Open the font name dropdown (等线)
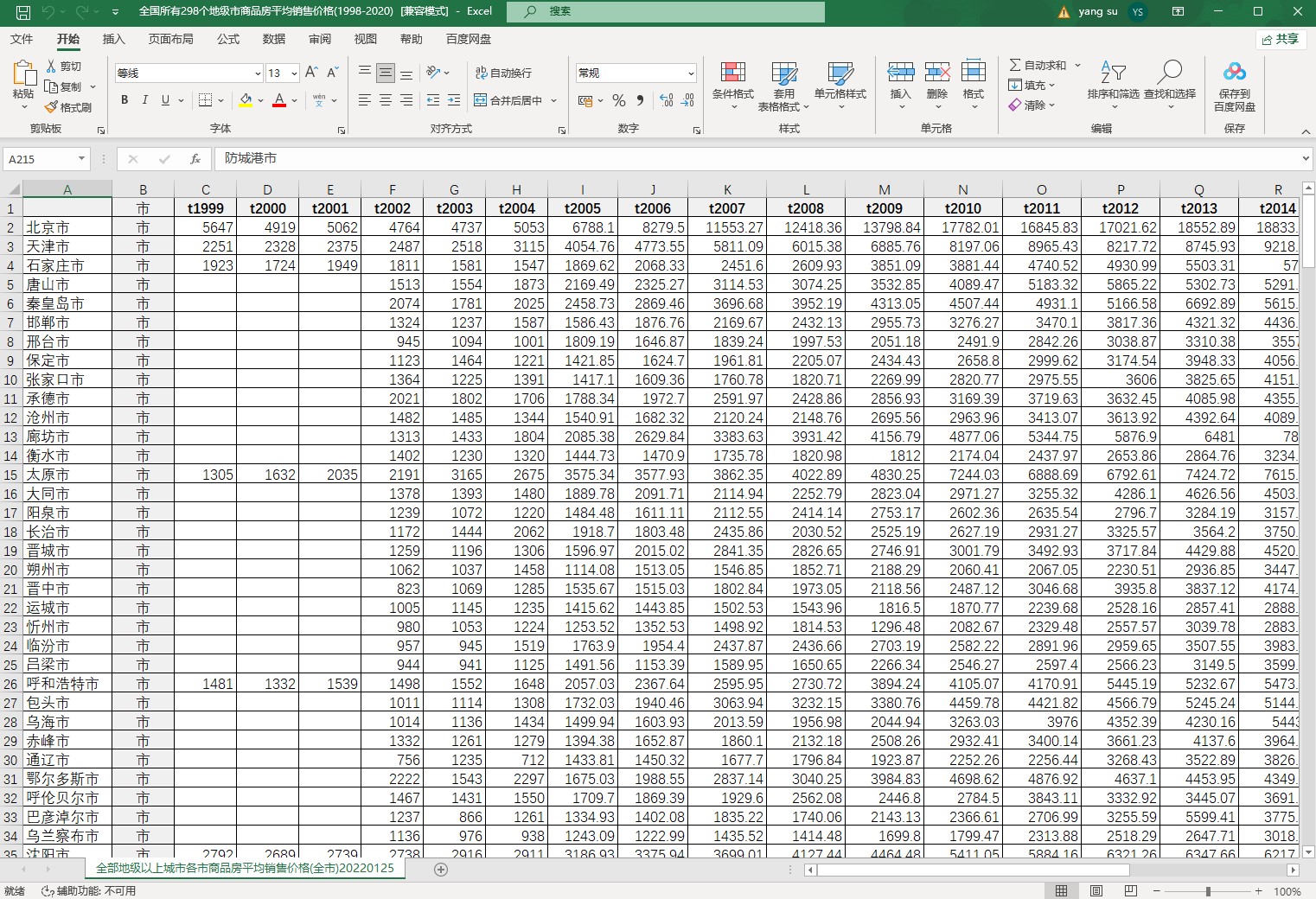 click(257, 73)
